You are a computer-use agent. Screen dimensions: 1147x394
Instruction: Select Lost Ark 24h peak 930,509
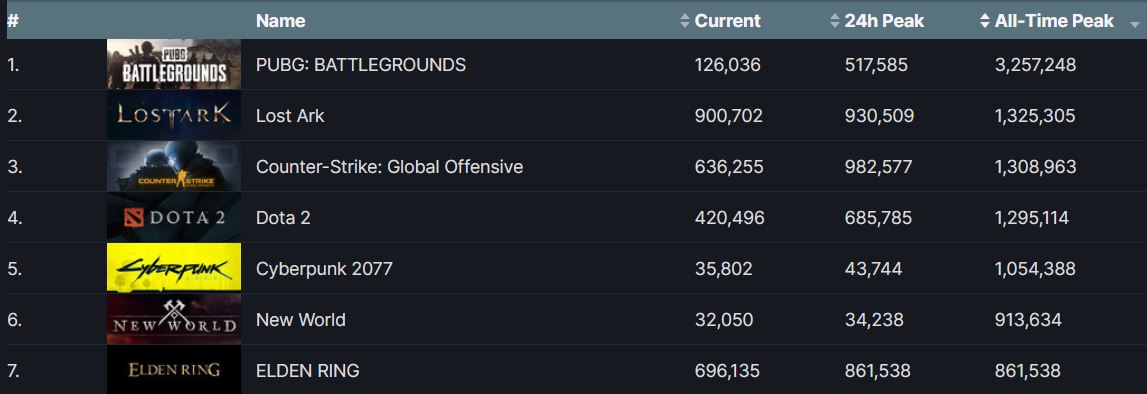point(879,115)
